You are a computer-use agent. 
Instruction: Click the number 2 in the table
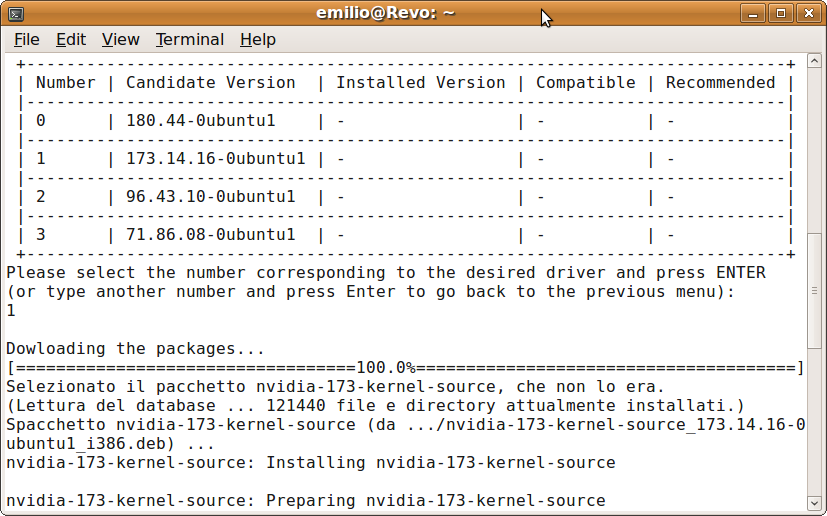click(41, 197)
